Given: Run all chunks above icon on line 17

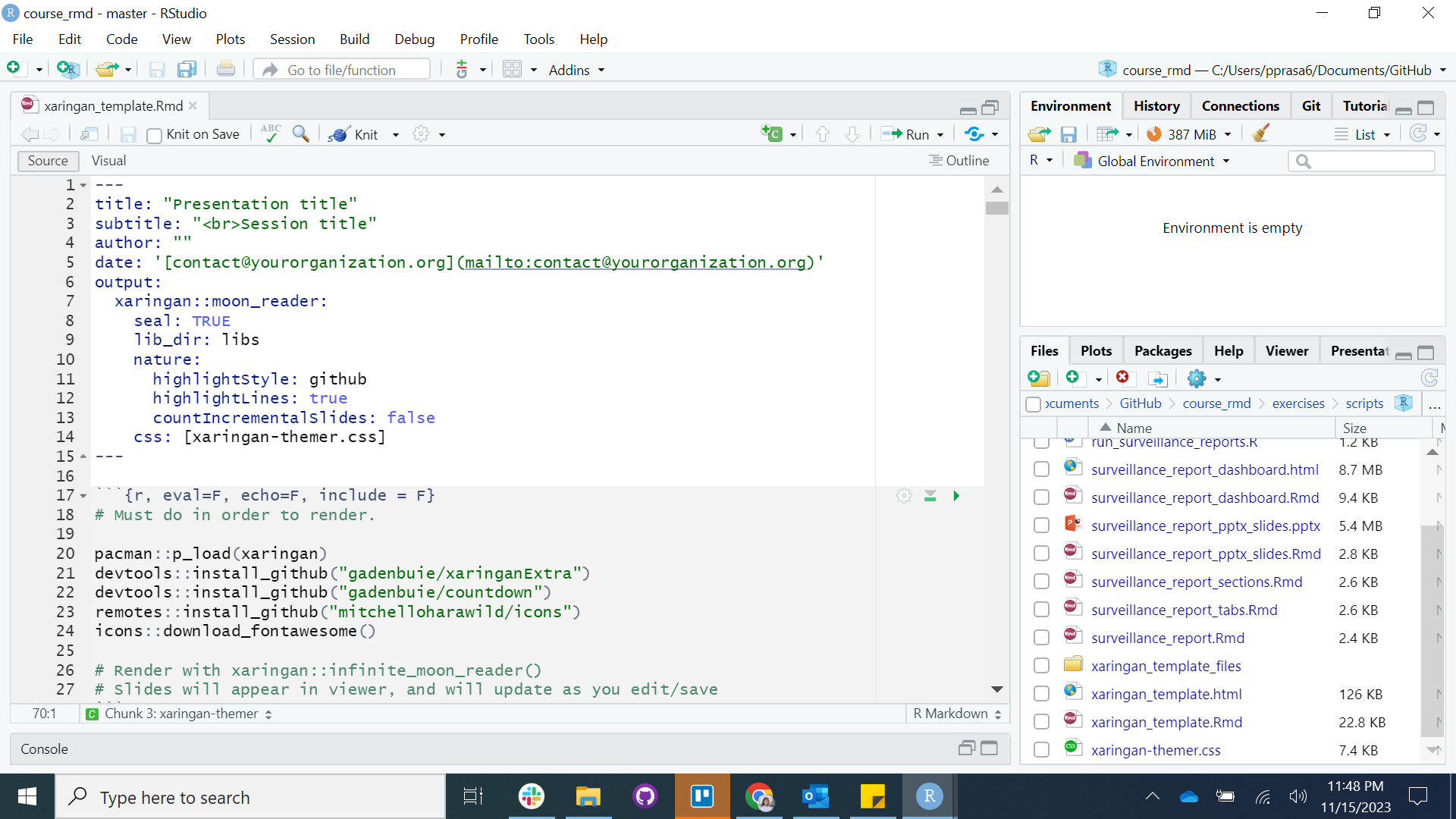Looking at the screenshot, I should click(930, 495).
